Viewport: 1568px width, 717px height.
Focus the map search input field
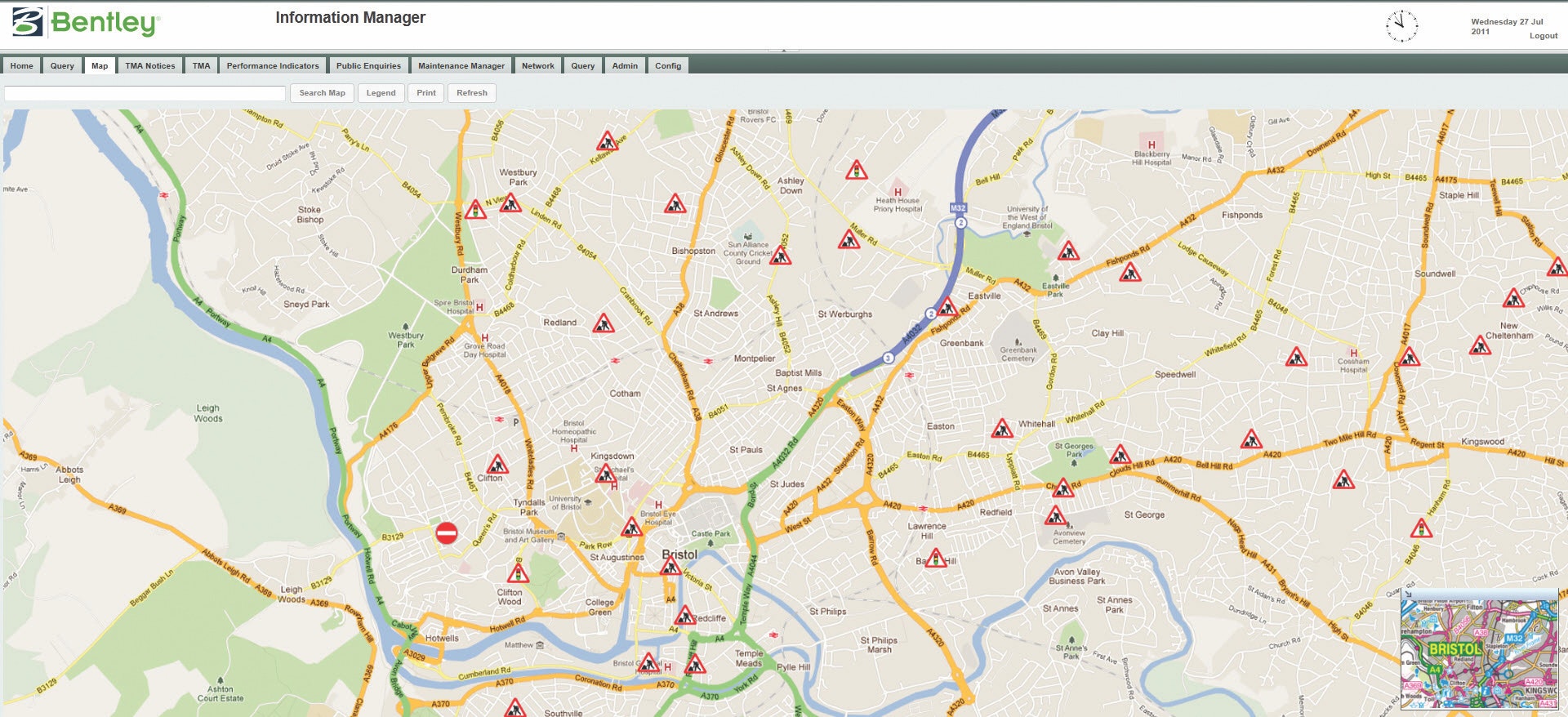pyautogui.click(x=145, y=93)
